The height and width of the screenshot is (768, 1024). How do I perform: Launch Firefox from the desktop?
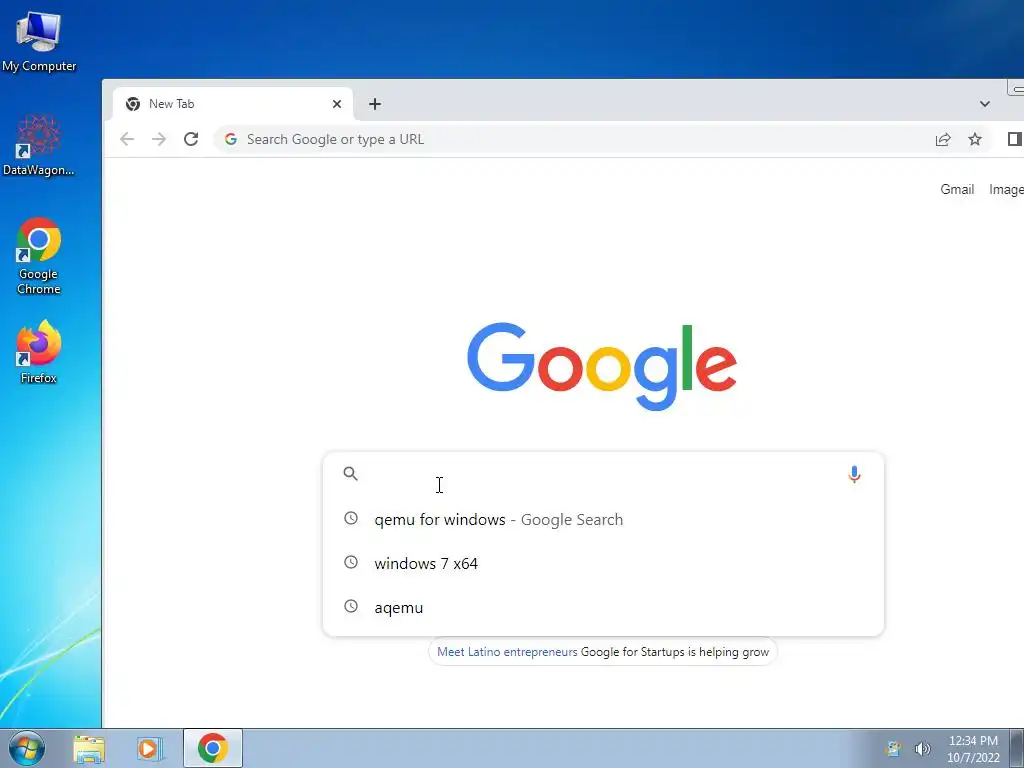(x=39, y=352)
